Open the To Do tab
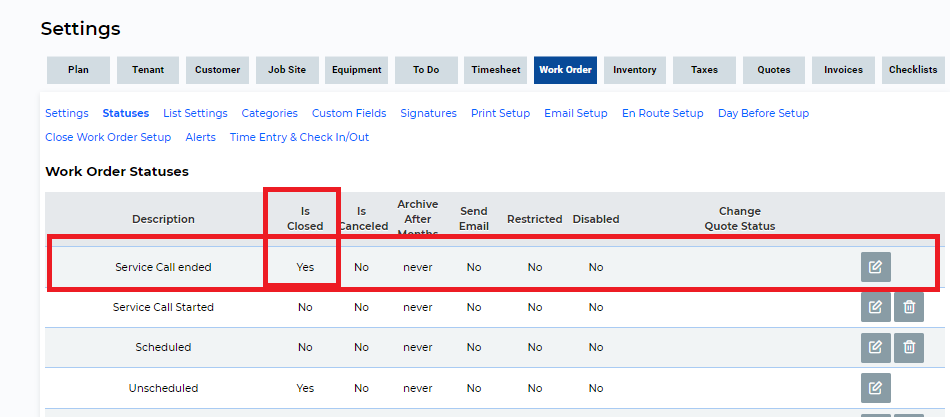Image resolution: width=950 pixels, height=417 pixels. pos(426,70)
